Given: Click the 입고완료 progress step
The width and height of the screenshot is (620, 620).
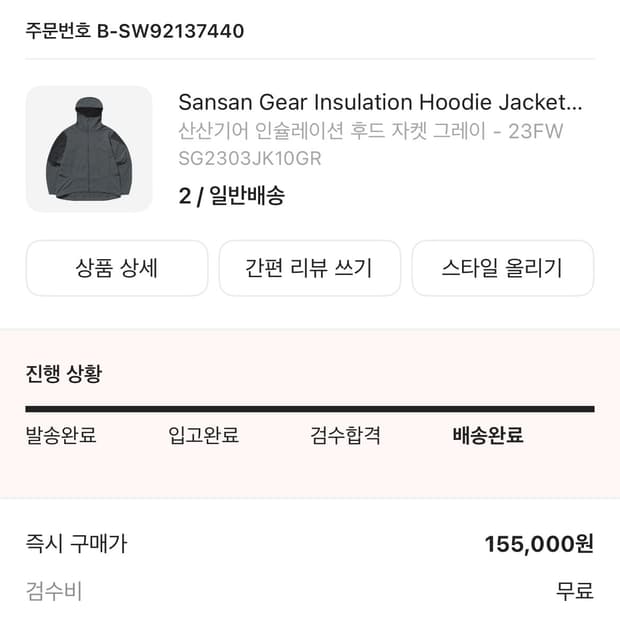Looking at the screenshot, I should (x=203, y=435).
